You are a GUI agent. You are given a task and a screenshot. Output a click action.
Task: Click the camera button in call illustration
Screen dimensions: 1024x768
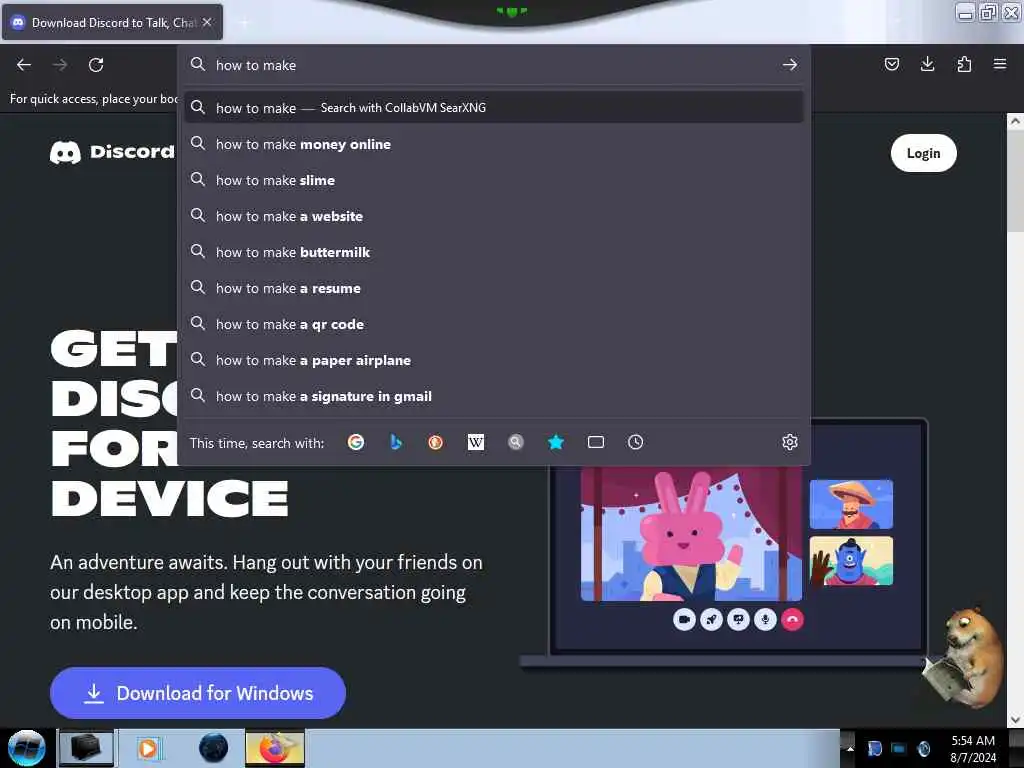point(684,619)
